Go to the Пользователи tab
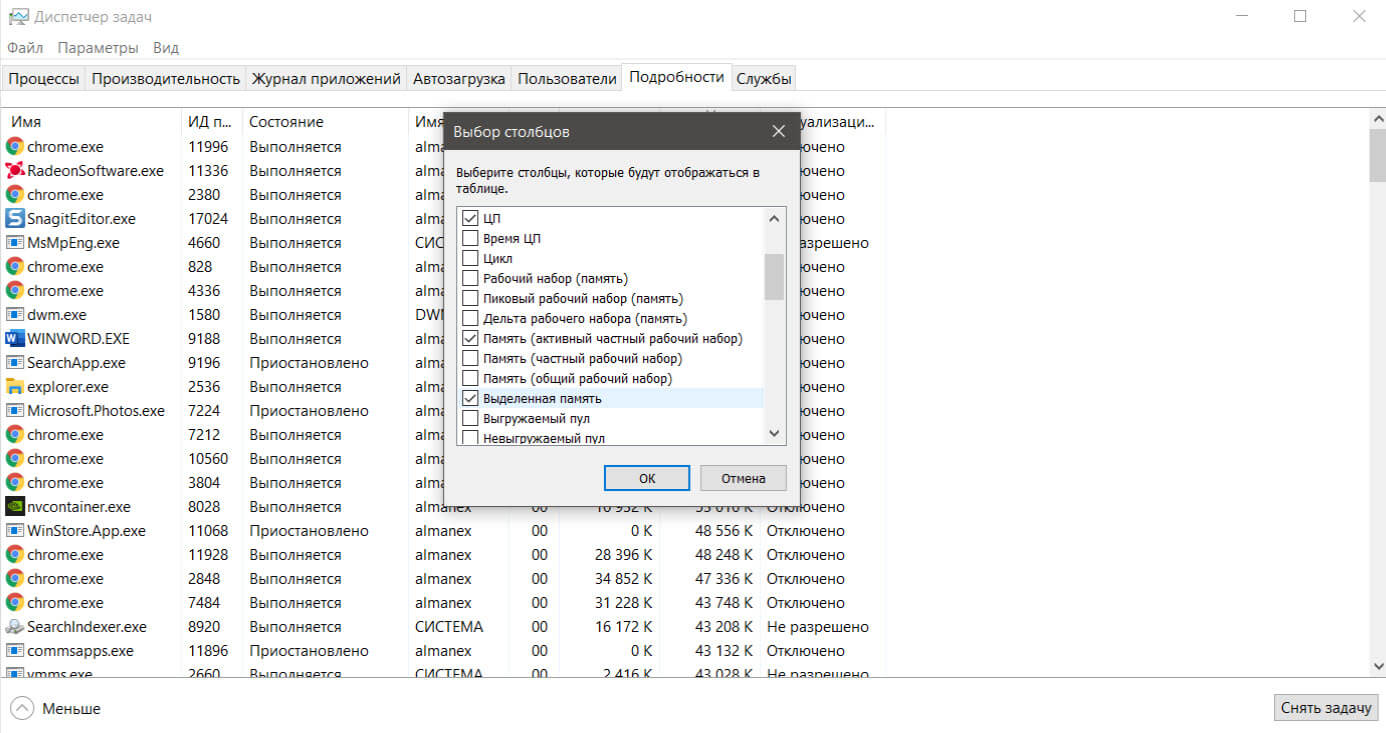This screenshot has width=1386, height=733. click(567, 79)
